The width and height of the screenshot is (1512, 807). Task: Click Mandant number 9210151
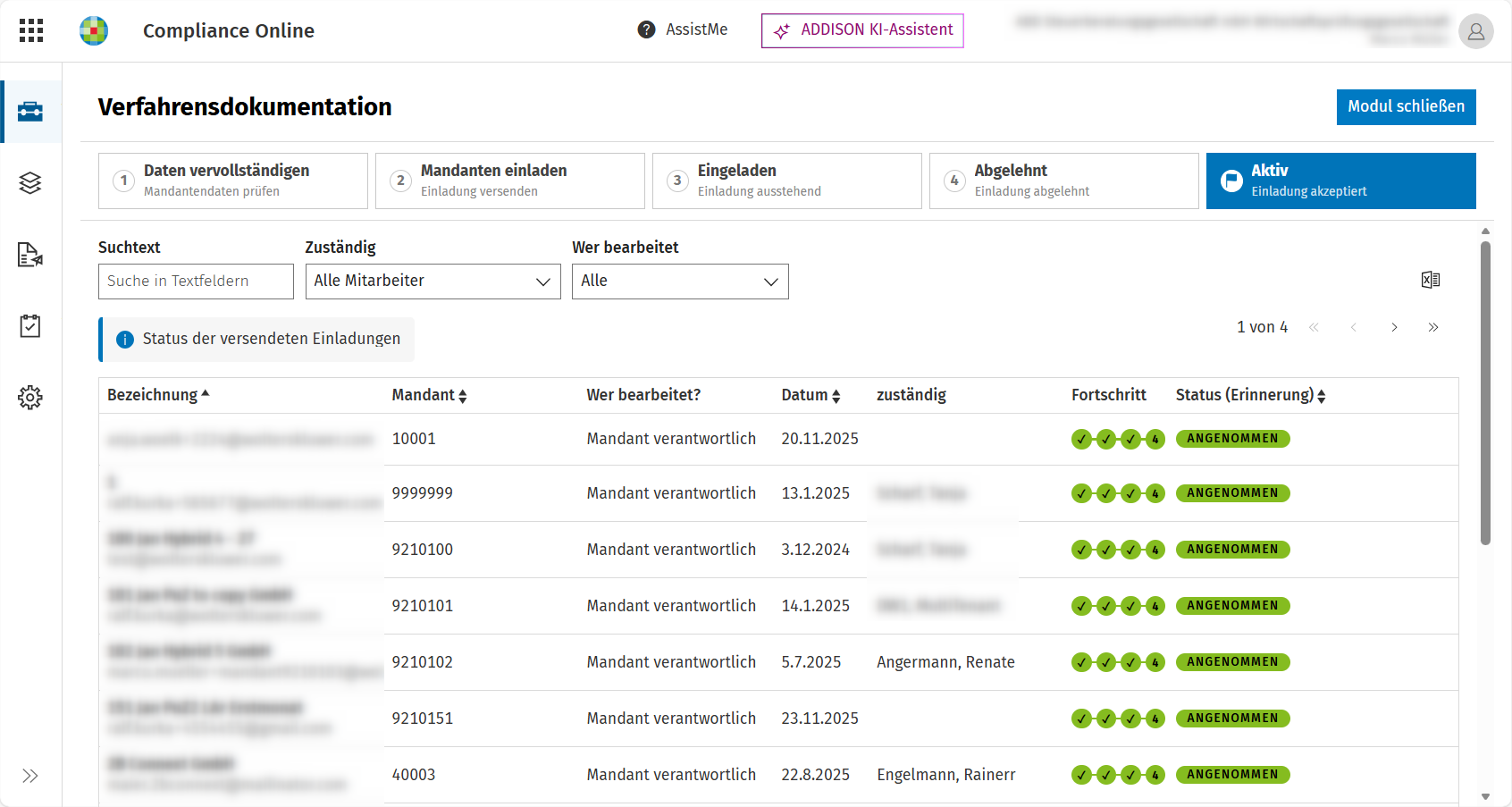click(422, 719)
